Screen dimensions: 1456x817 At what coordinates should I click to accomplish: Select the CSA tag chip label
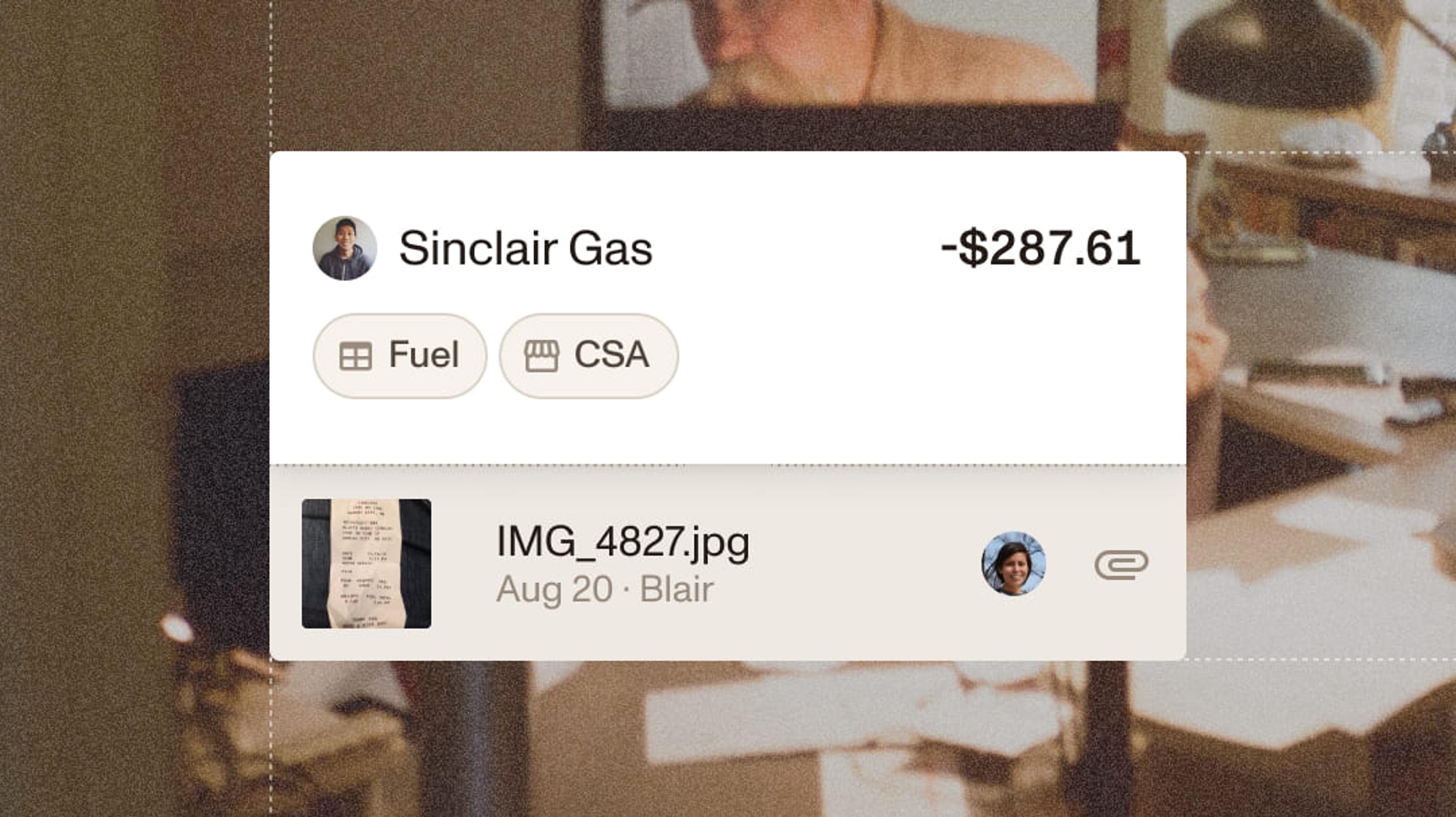(x=612, y=355)
